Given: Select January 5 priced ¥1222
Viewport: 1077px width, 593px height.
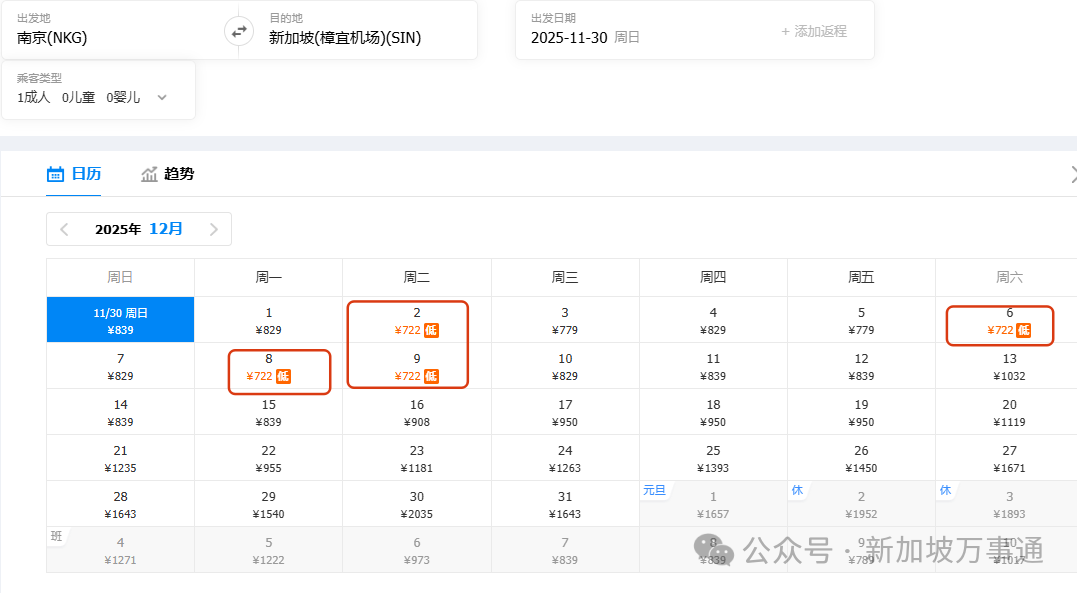Looking at the screenshot, I should point(269,550).
